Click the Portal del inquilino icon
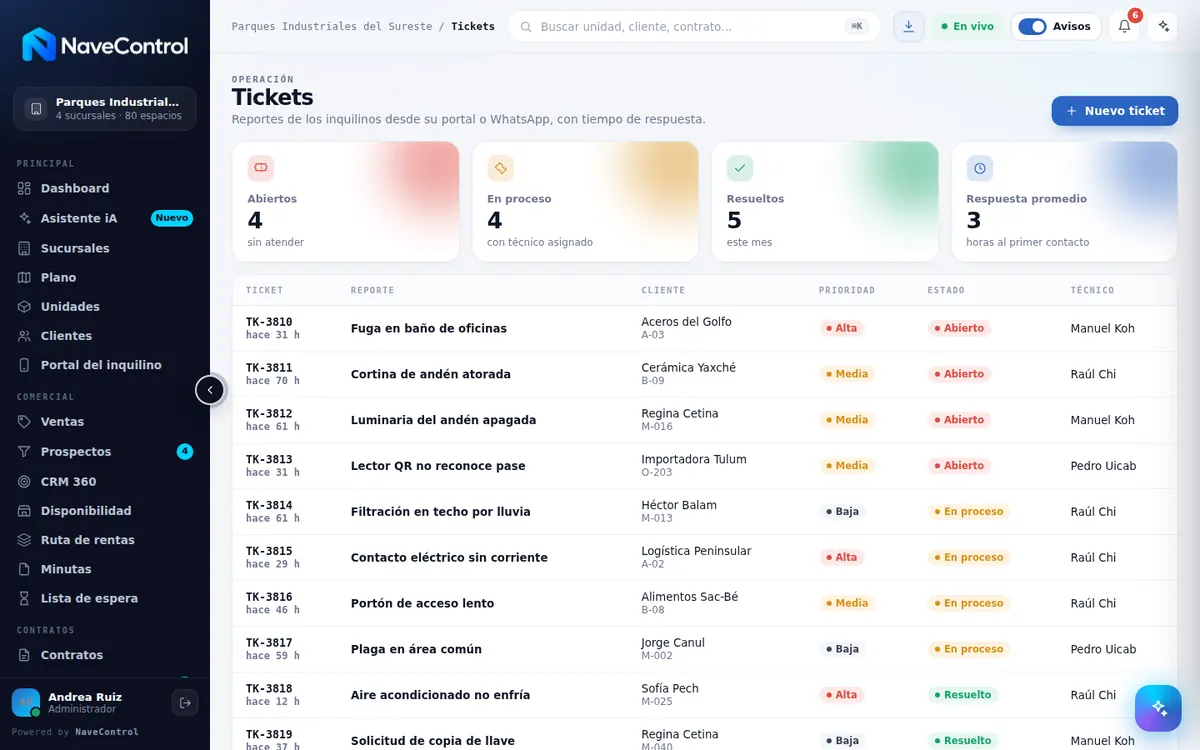The height and width of the screenshot is (750, 1200). pos(25,365)
